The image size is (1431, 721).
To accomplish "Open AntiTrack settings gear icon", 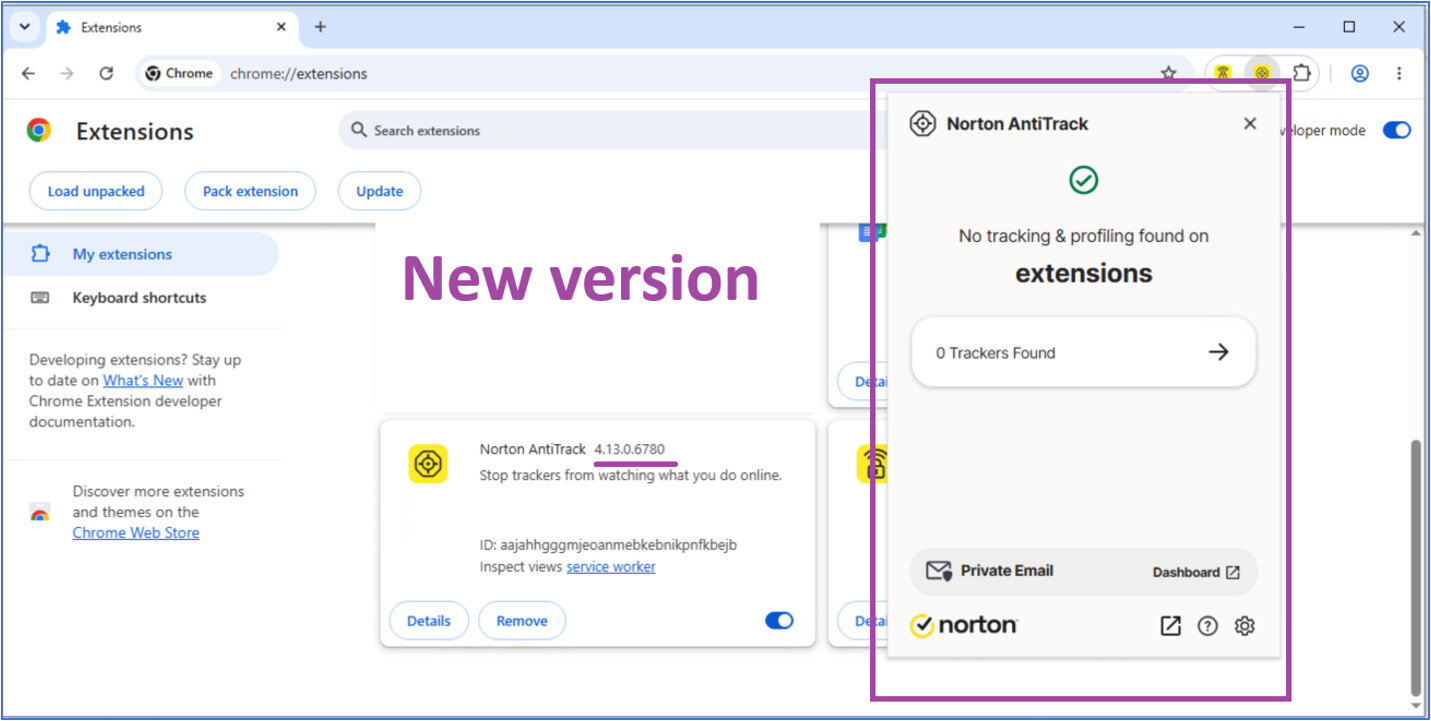I will click(1245, 626).
